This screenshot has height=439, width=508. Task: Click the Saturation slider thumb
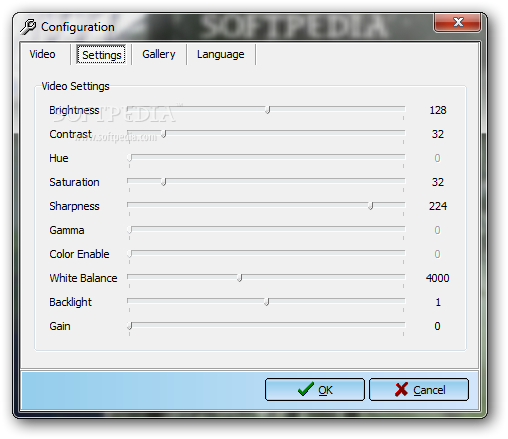coord(164,182)
